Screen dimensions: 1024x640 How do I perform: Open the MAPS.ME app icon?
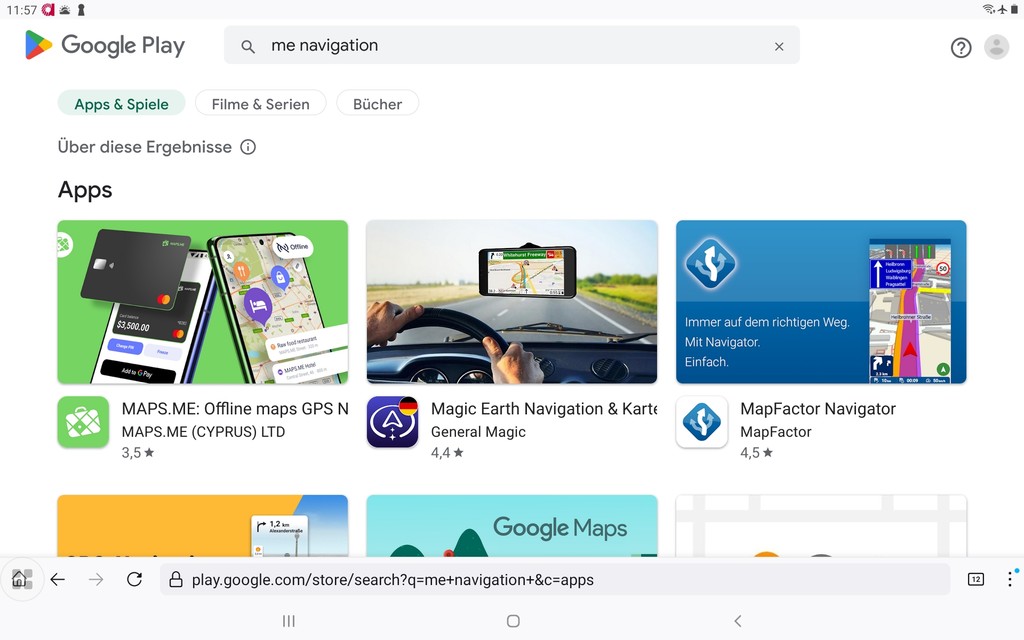coord(83,422)
